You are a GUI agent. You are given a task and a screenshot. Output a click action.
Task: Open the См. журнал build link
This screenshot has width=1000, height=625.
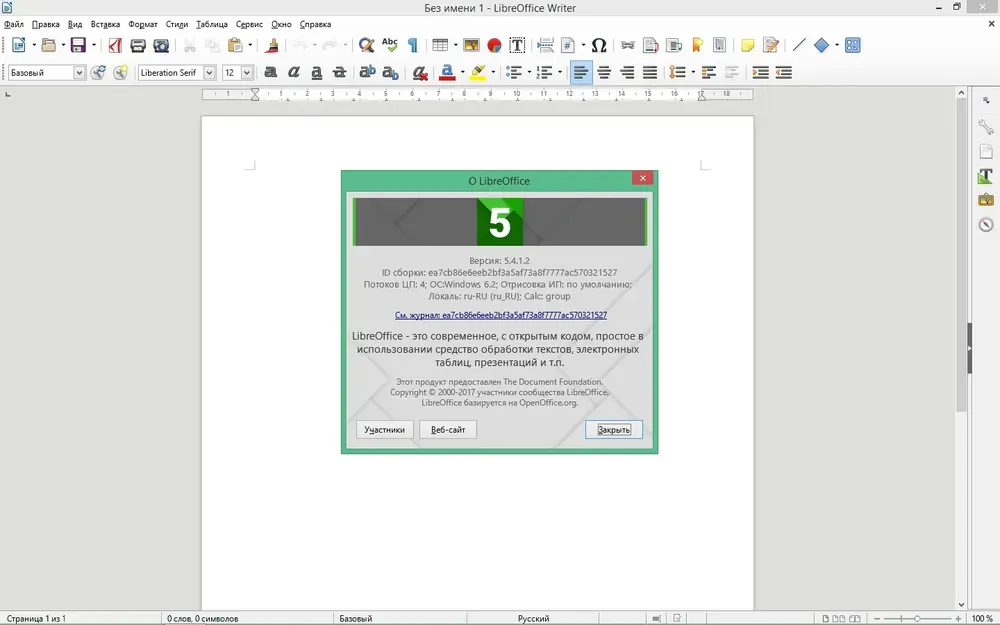coord(501,315)
